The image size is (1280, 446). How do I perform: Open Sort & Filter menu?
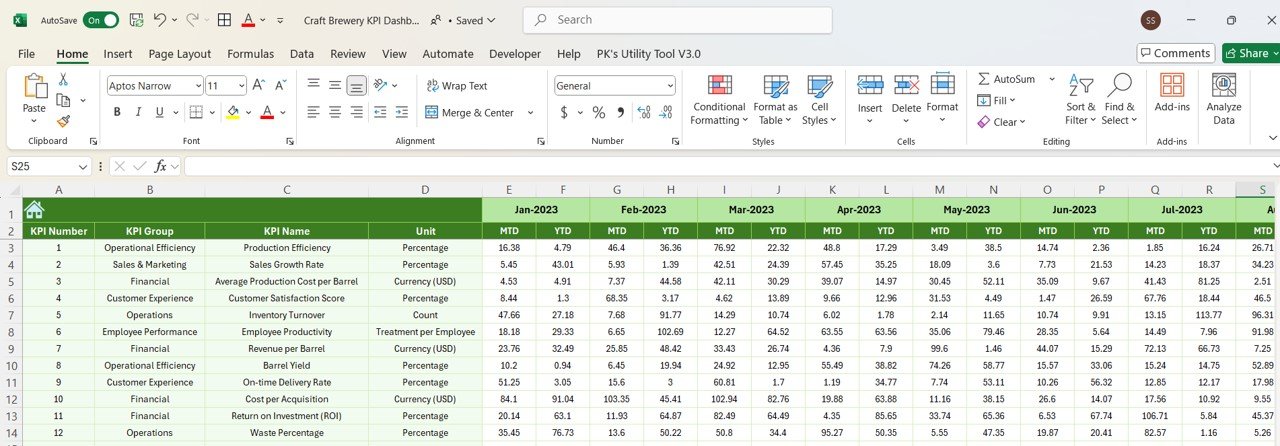pyautogui.click(x=1080, y=99)
